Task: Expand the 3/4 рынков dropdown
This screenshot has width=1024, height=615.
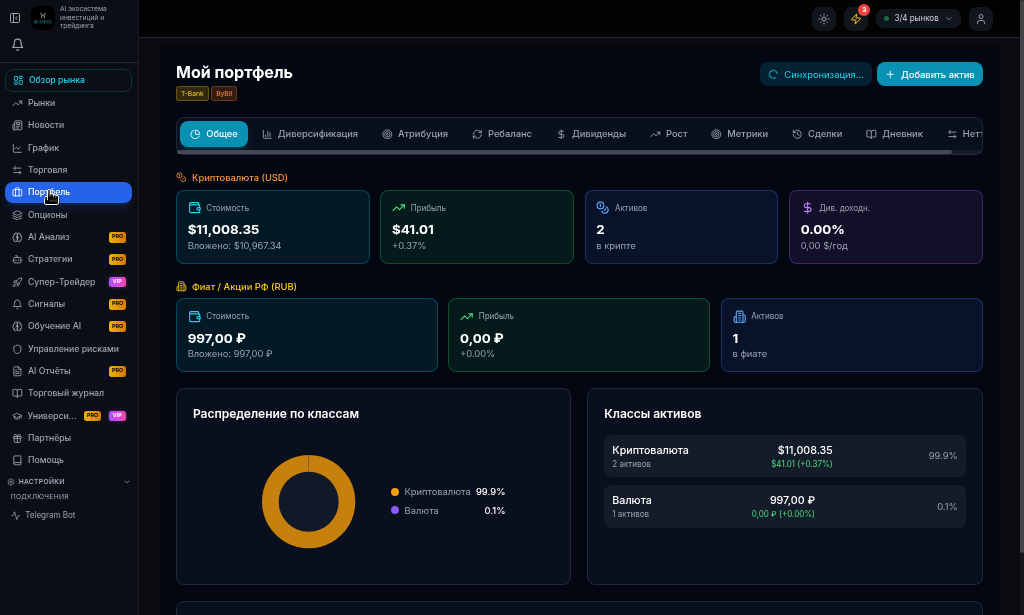Action: 918,18
